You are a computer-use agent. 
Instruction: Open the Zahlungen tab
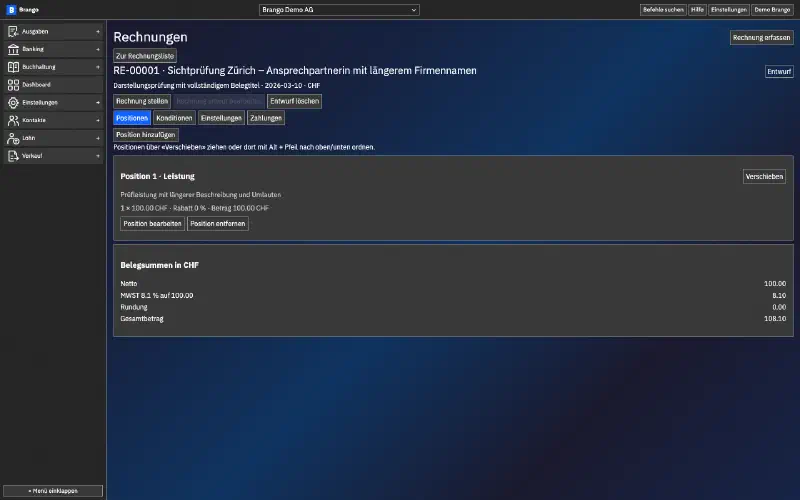click(266, 118)
